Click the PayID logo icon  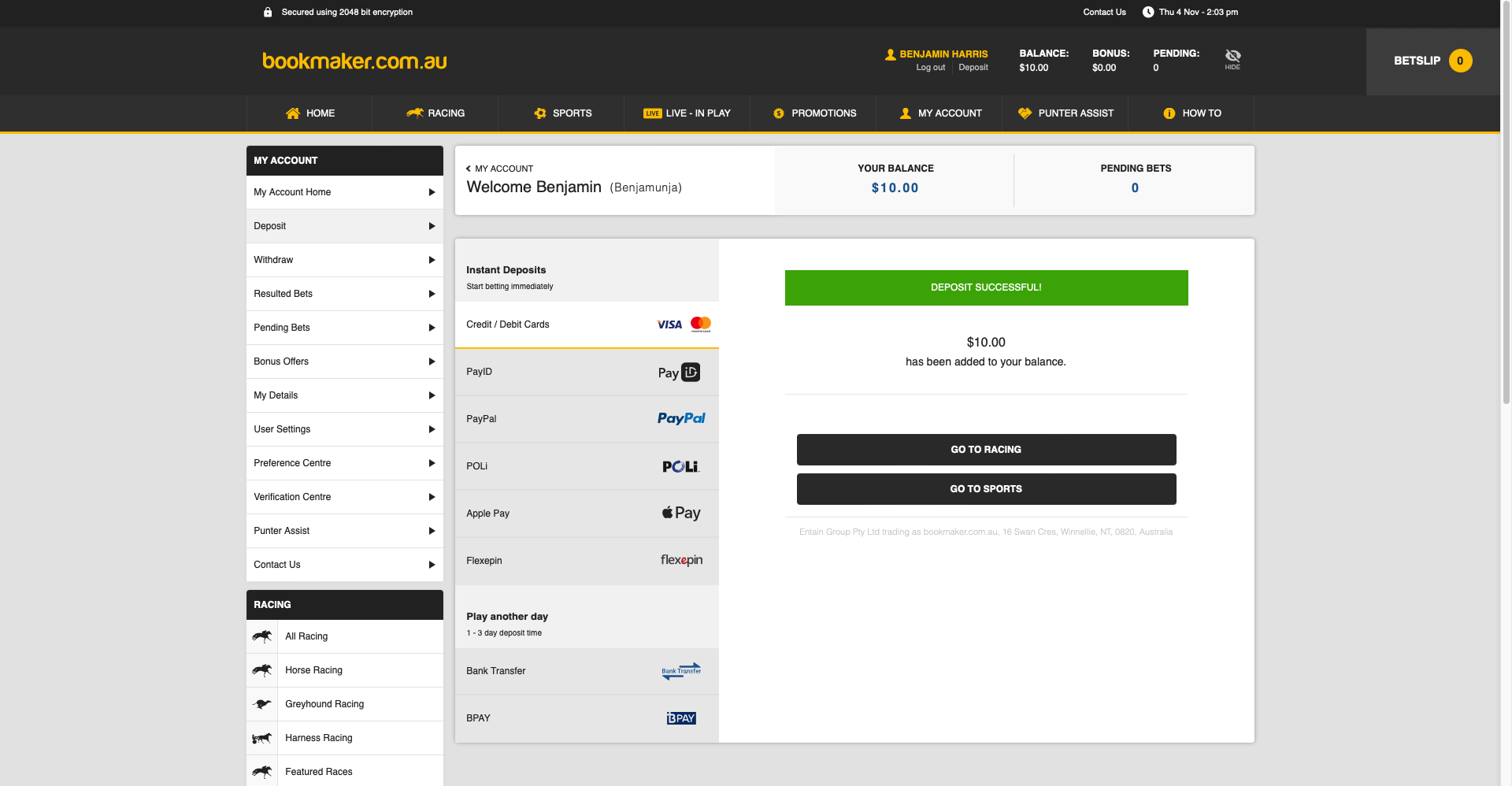(x=679, y=373)
